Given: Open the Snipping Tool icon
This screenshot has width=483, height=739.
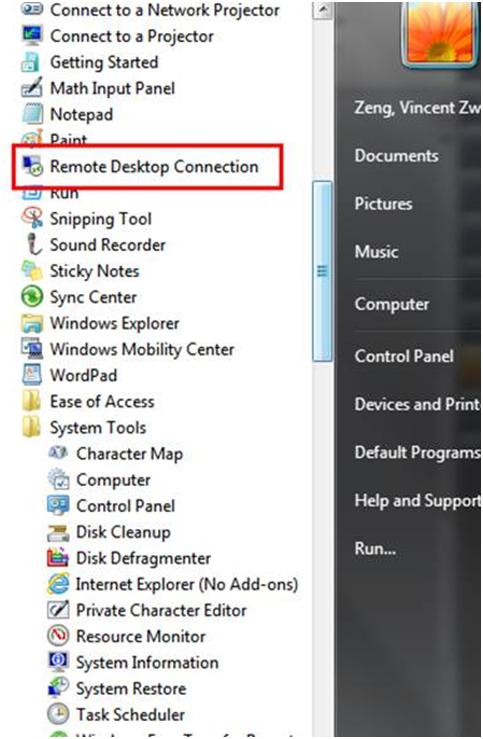Looking at the screenshot, I should pyautogui.click(x=32, y=218).
